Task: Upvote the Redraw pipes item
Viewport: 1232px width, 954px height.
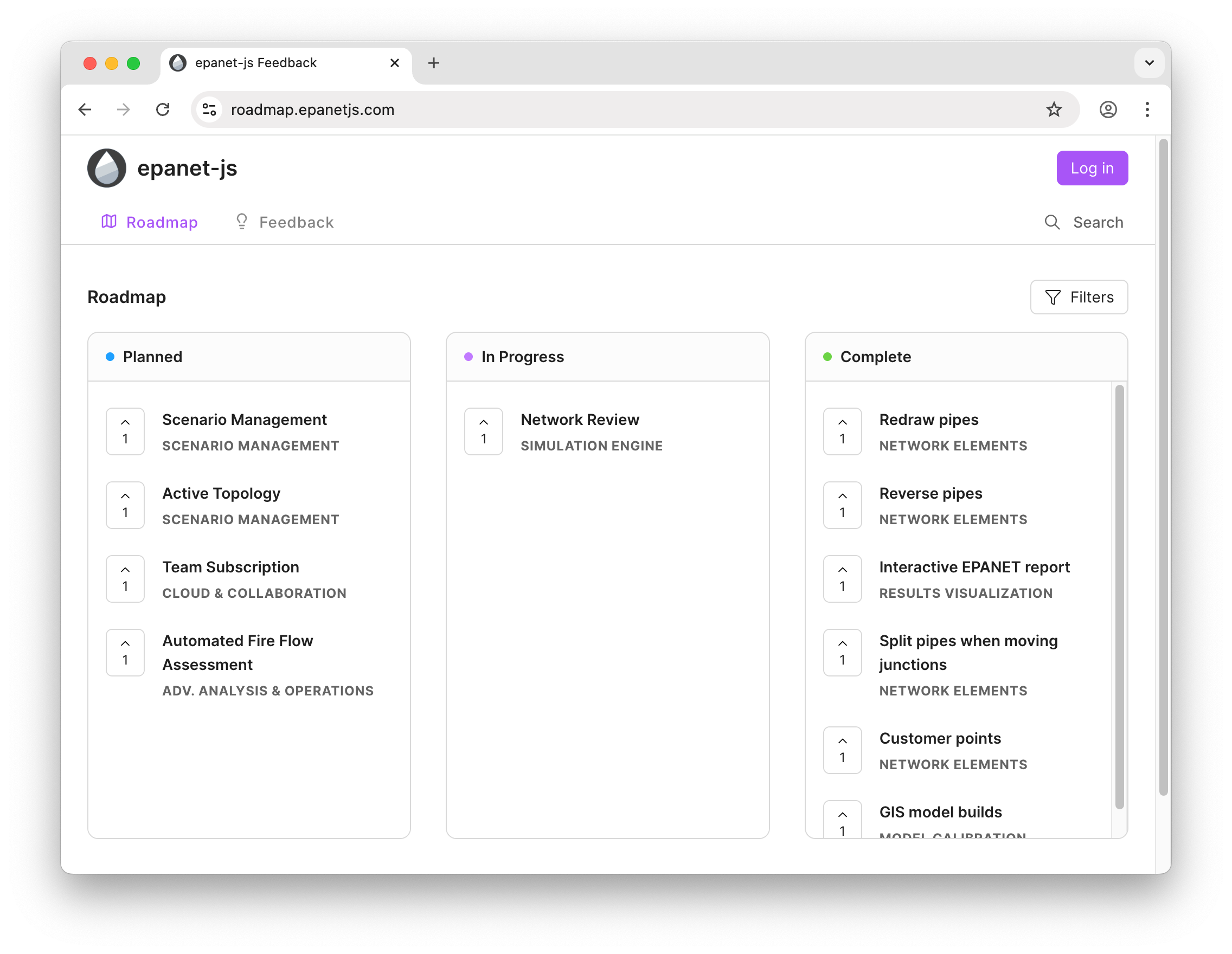Action: 842,431
